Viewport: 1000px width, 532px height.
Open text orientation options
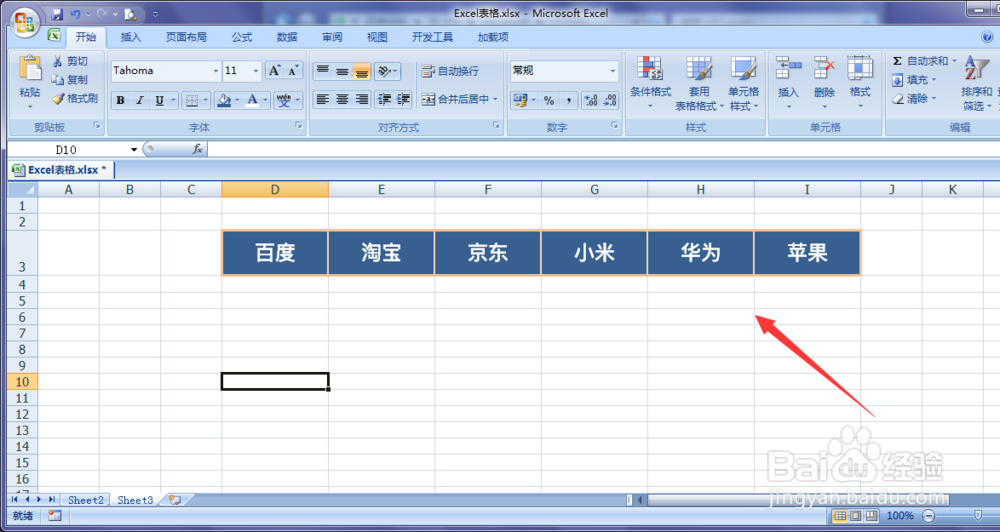click(x=387, y=71)
